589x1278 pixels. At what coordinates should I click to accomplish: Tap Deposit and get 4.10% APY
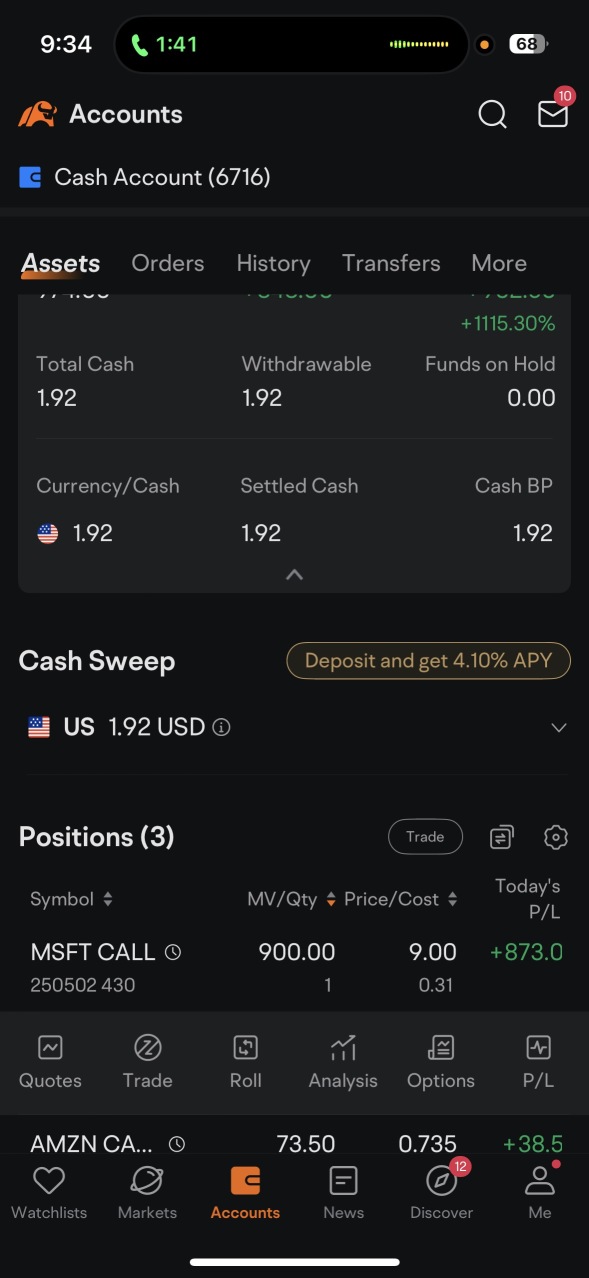click(429, 661)
